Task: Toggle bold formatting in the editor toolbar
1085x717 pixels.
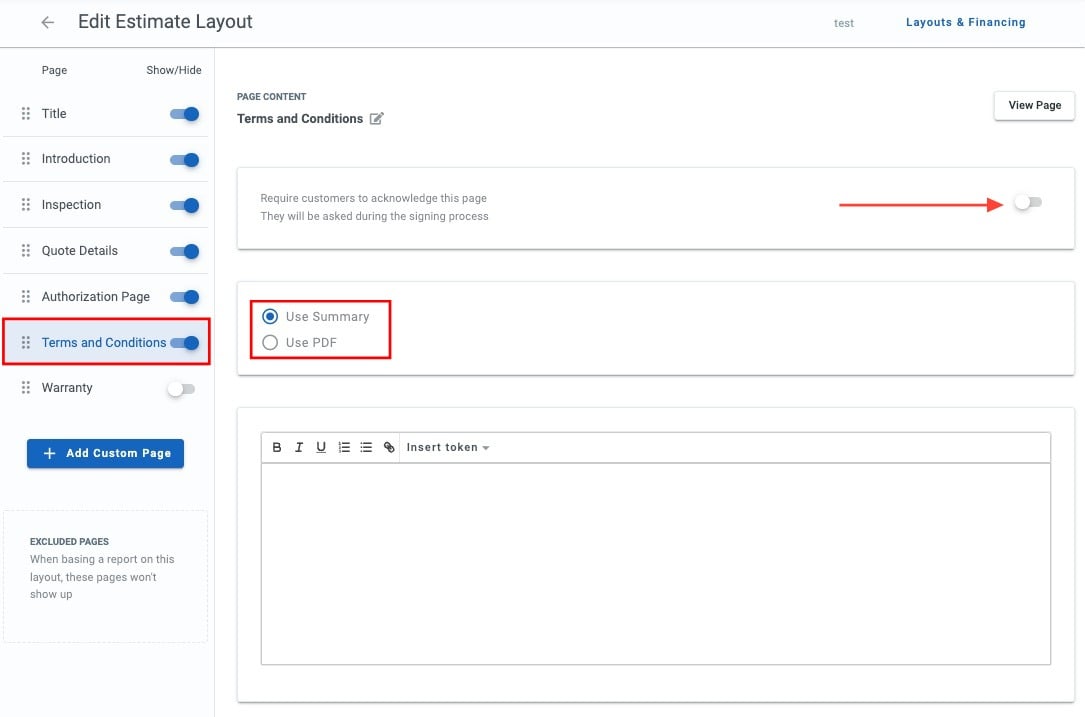Action: pyautogui.click(x=277, y=447)
